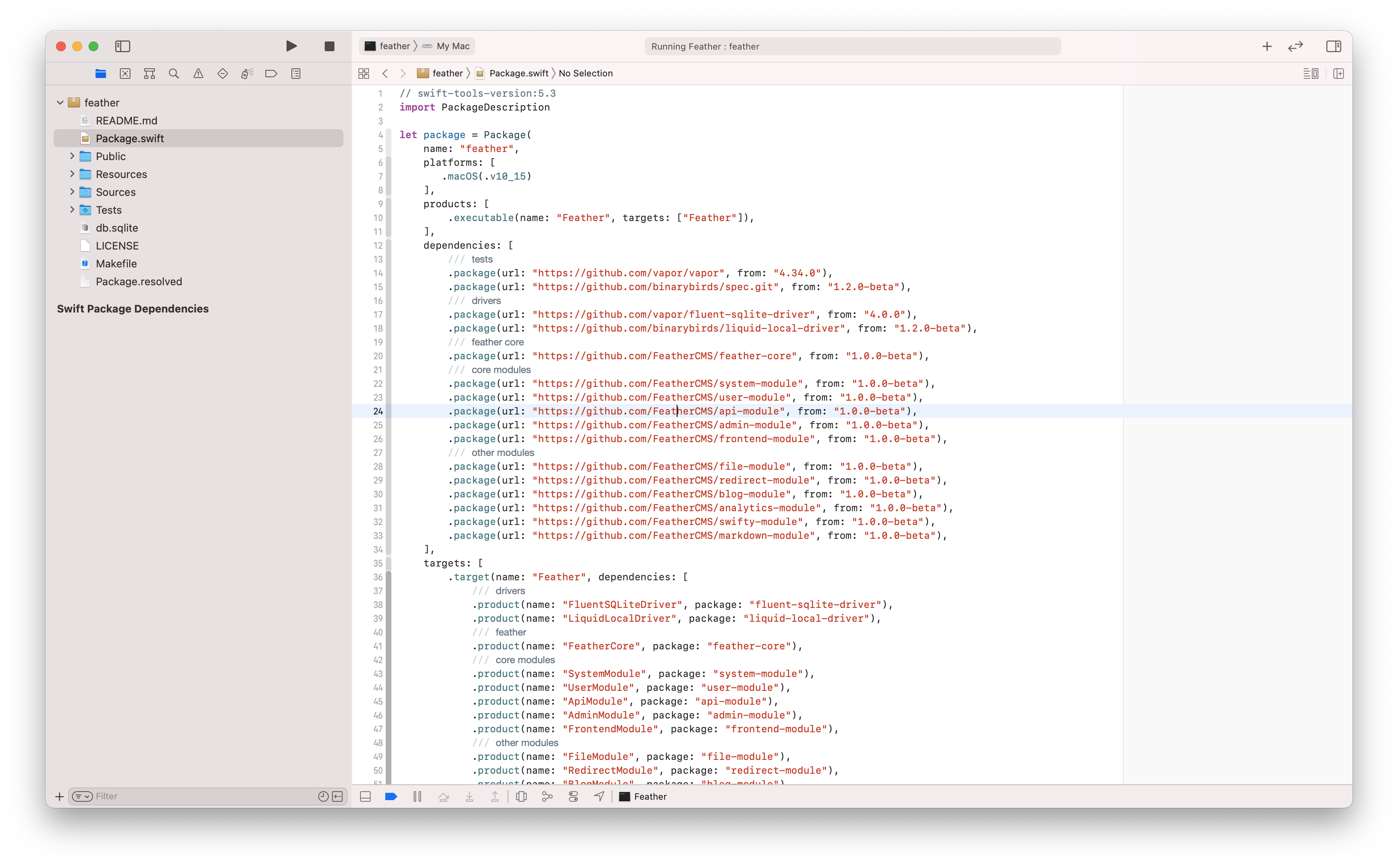This screenshot has height=868, width=1398.
Task: Click Swift Package Dependencies header
Action: pyautogui.click(x=132, y=309)
